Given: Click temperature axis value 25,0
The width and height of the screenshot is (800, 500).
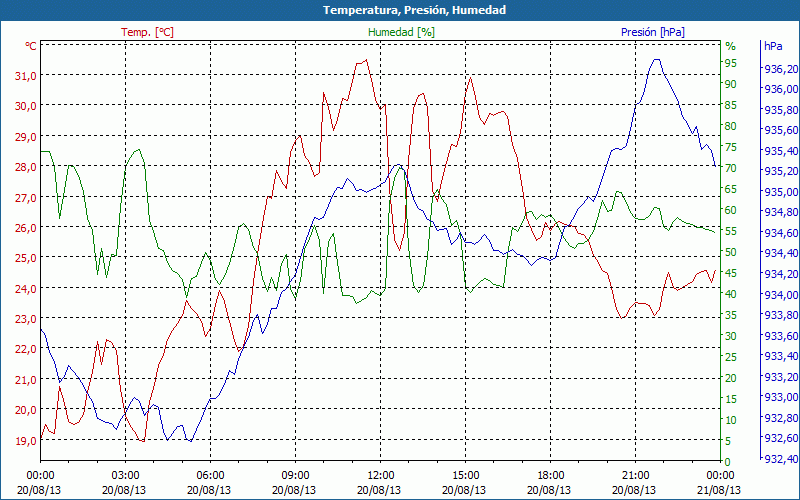Looking at the screenshot, I should tap(26, 258).
